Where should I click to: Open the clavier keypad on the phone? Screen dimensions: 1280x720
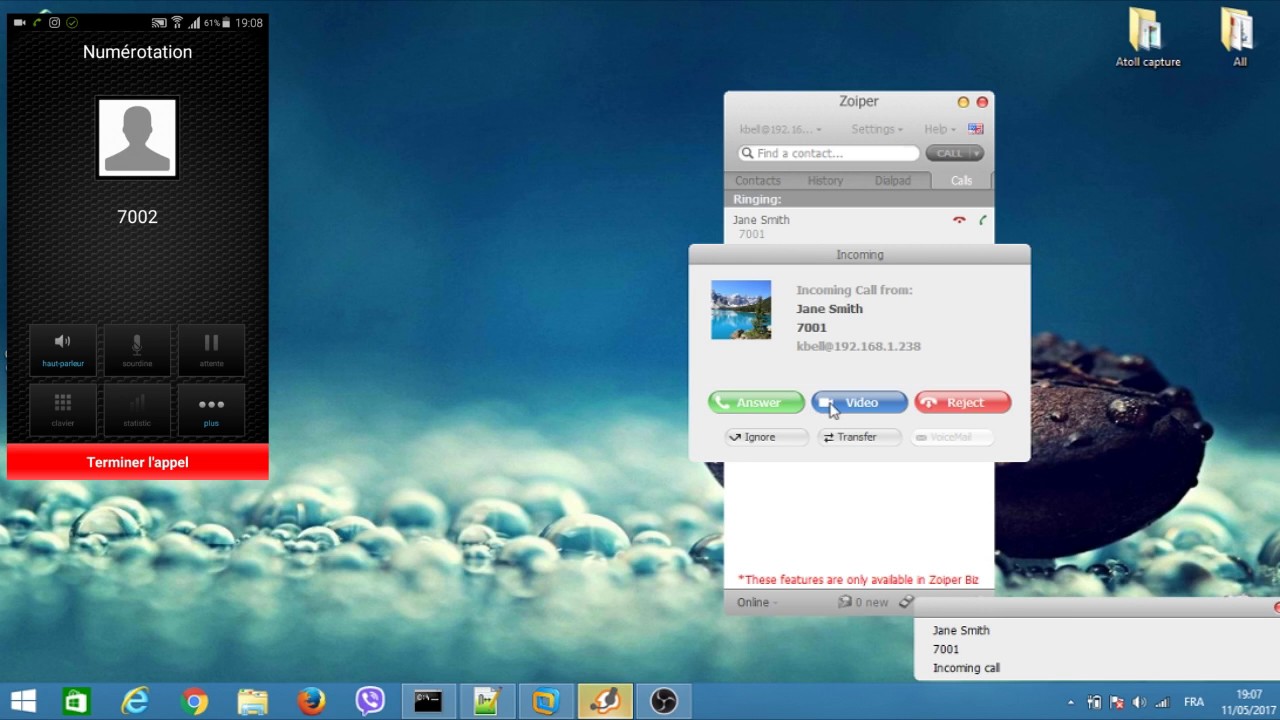[x=63, y=409]
